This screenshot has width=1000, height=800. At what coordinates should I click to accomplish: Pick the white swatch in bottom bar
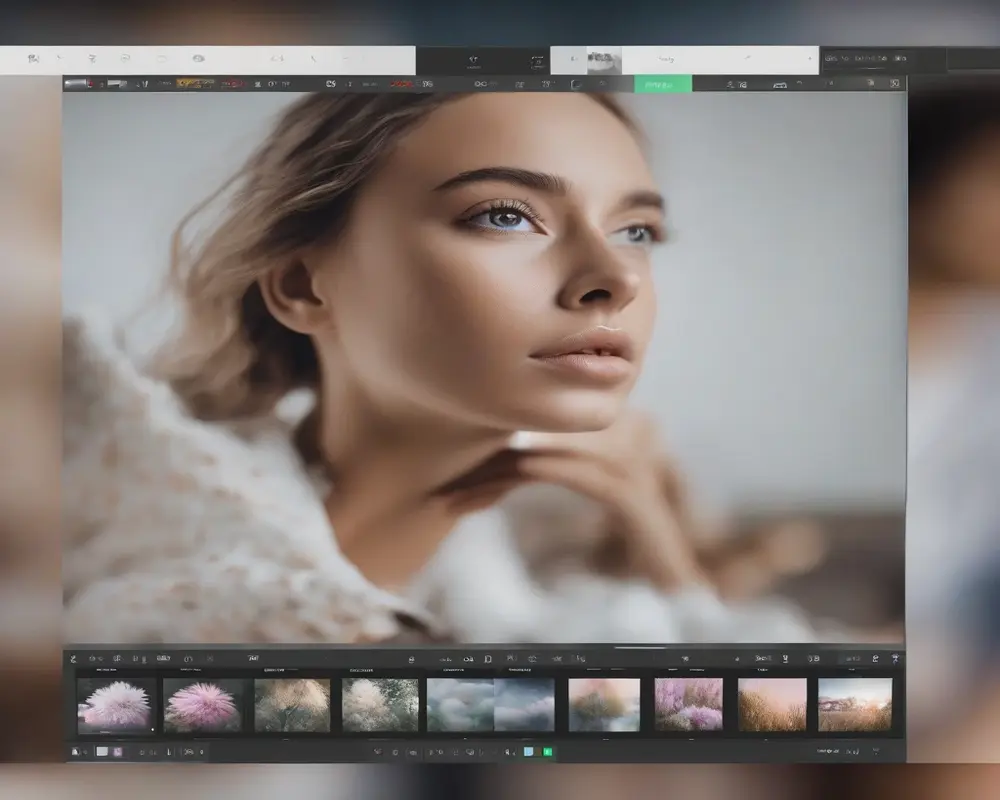pyautogui.click(x=102, y=752)
